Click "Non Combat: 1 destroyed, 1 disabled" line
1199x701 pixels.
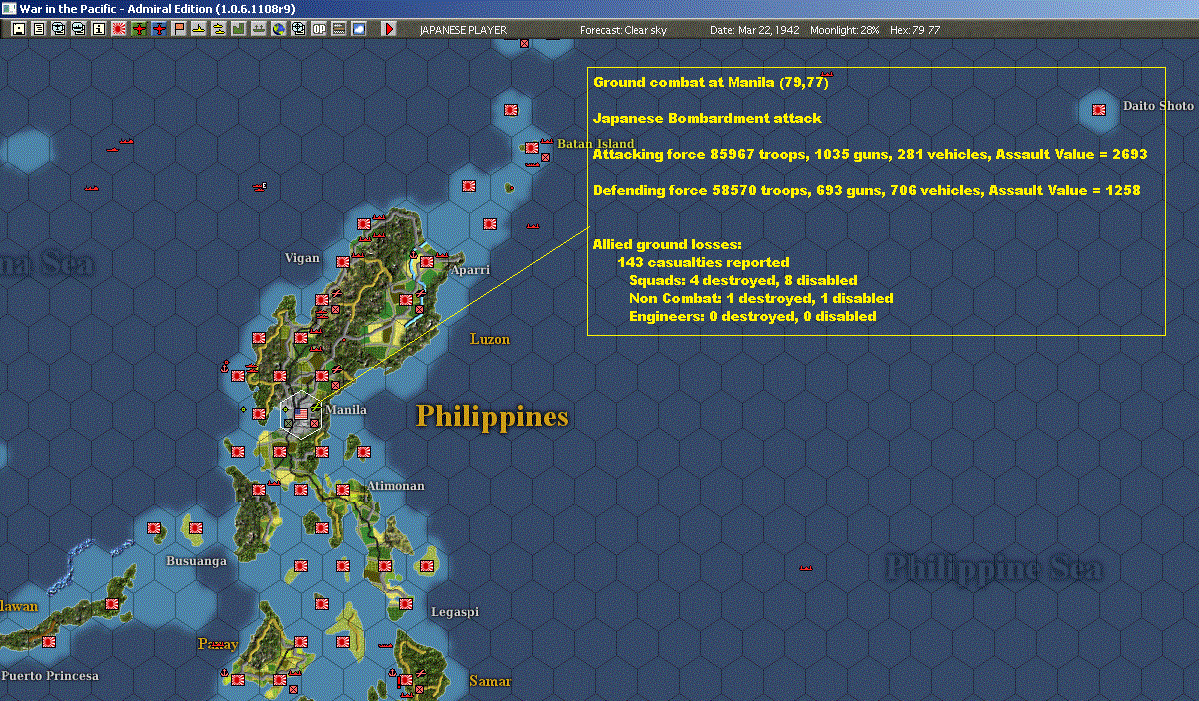coord(761,299)
